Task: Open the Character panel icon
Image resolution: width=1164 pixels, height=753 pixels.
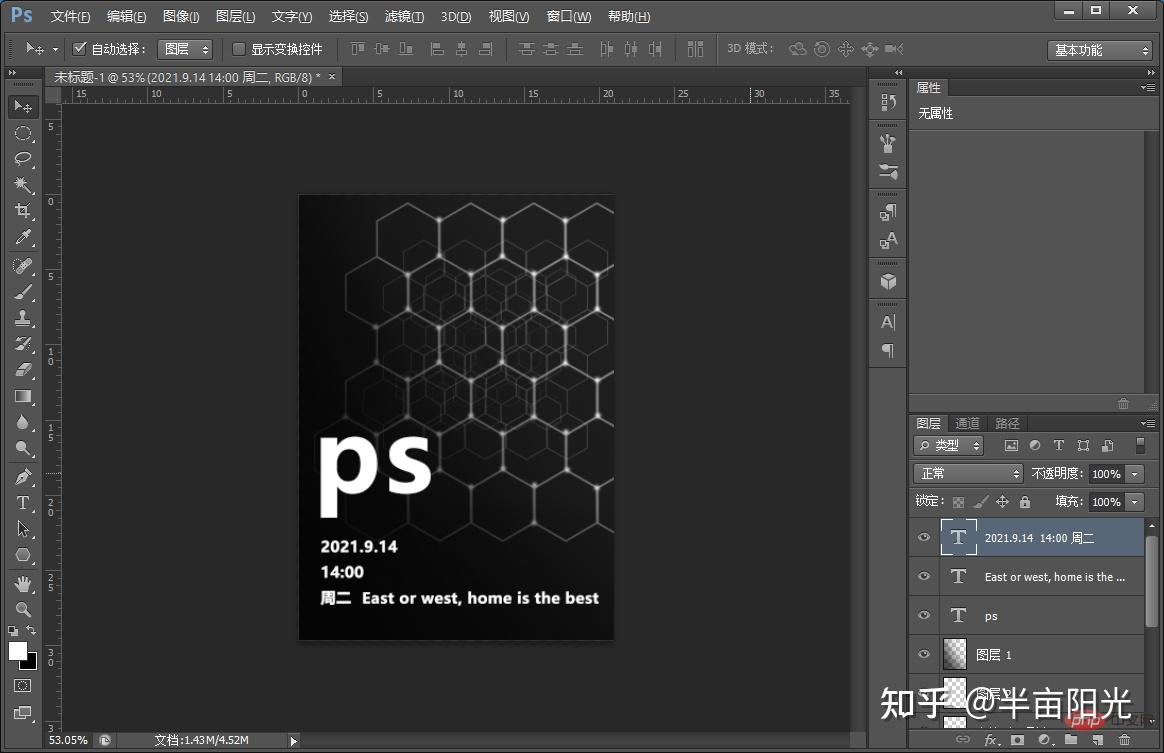Action: (888, 322)
